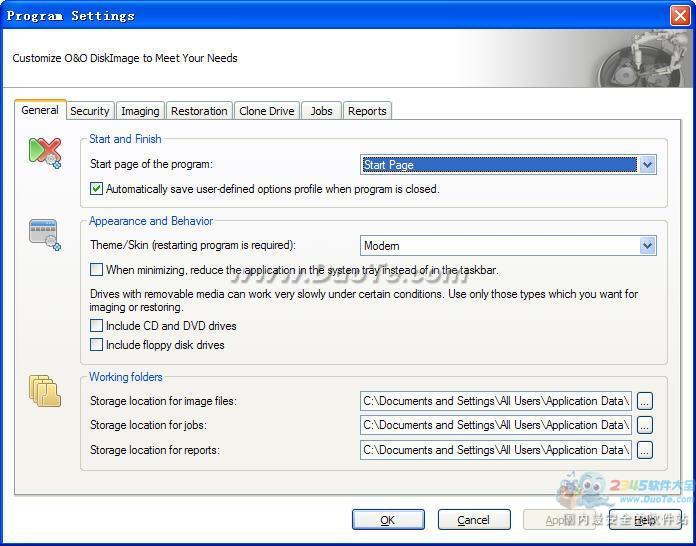Click the 'Start and Finish' group title
This screenshot has width=696, height=546.
[125, 139]
